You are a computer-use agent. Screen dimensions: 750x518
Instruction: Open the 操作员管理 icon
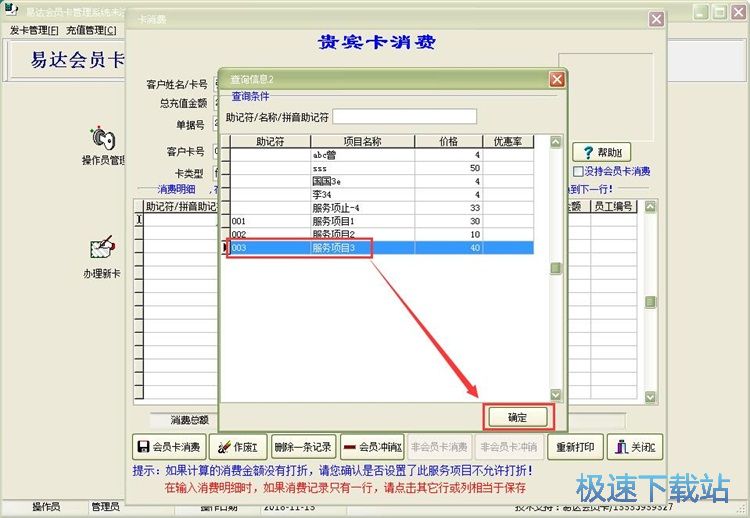click(x=104, y=146)
